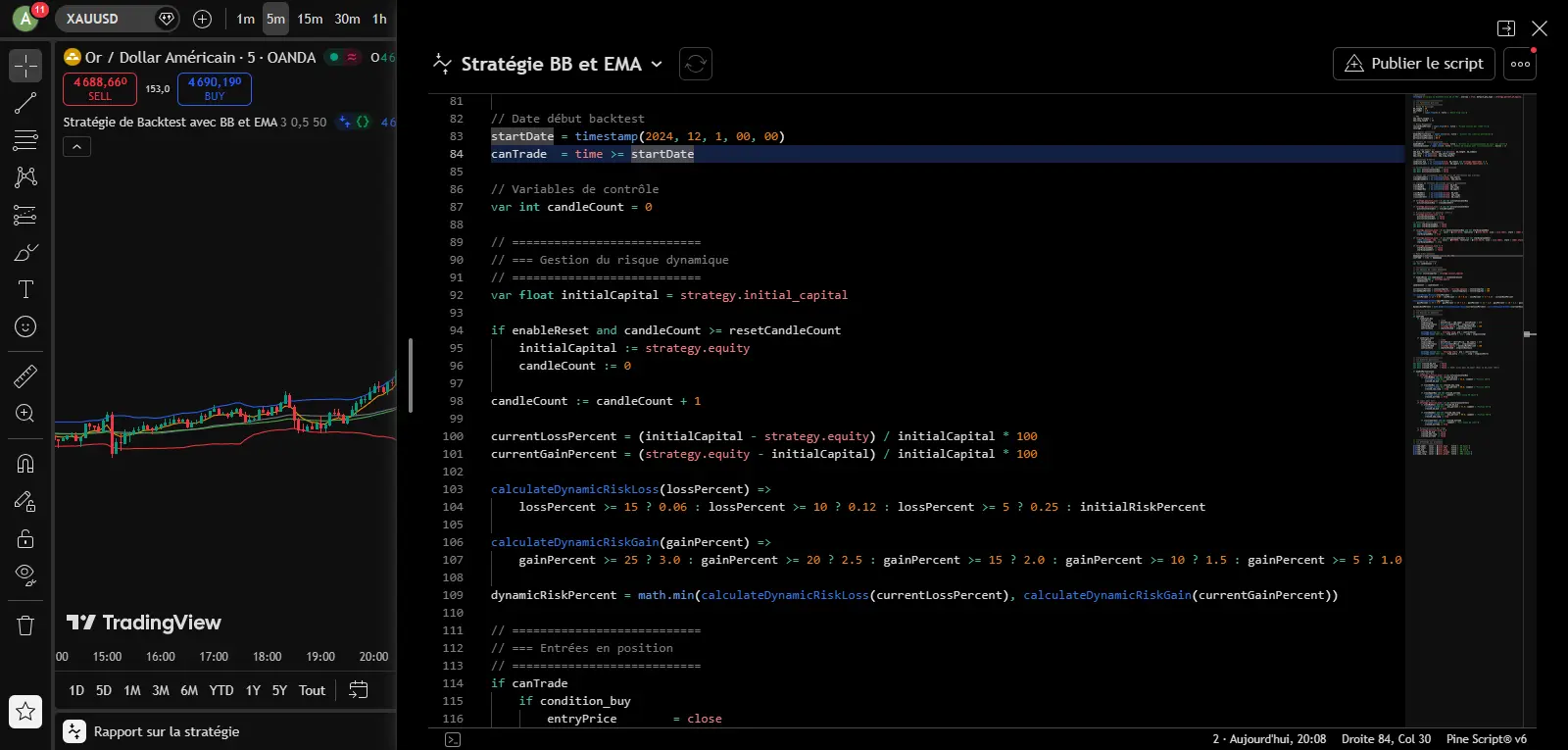Set chart range to 5Y
1568x750 pixels.
point(279,690)
